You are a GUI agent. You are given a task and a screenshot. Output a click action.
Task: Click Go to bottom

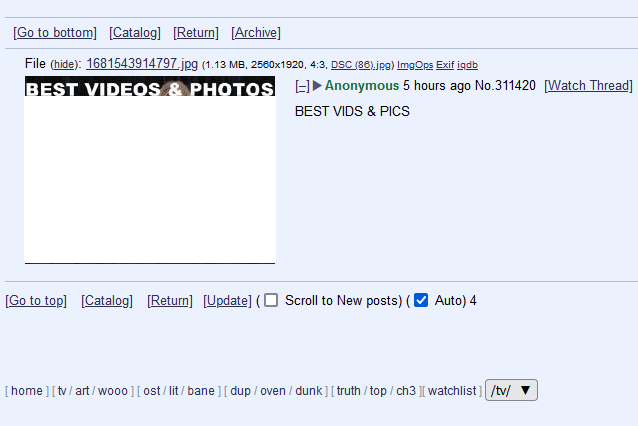point(55,33)
